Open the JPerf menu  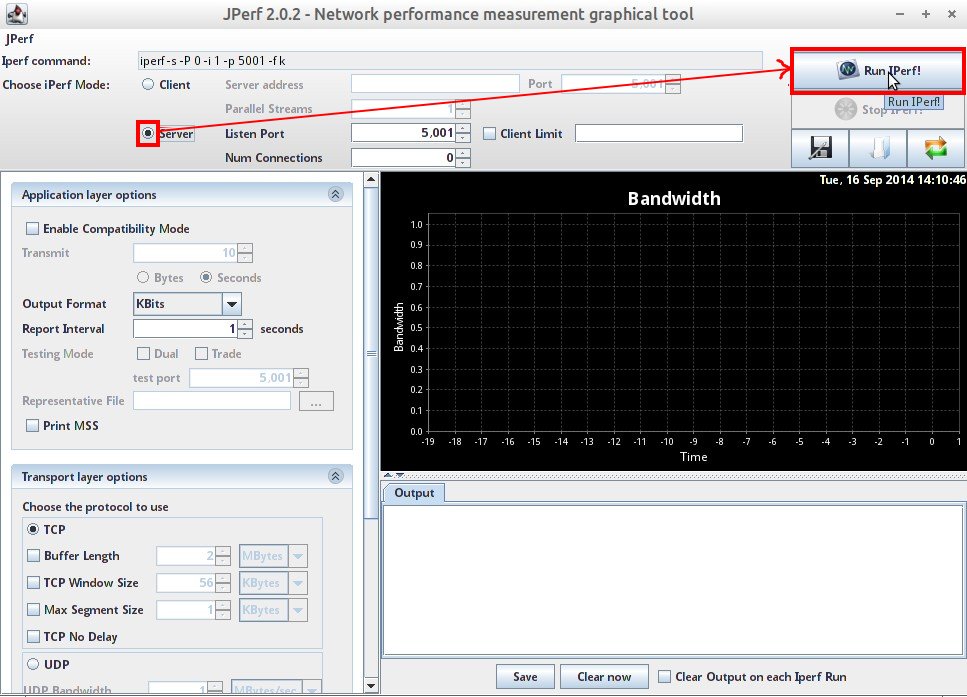click(x=19, y=38)
